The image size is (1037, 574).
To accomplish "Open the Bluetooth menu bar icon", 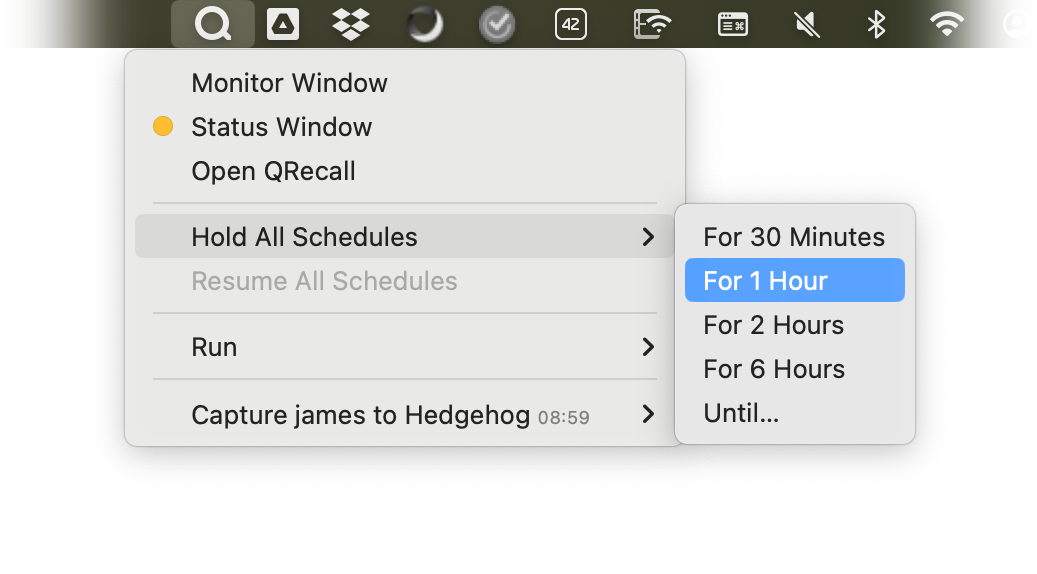I will (x=876, y=25).
